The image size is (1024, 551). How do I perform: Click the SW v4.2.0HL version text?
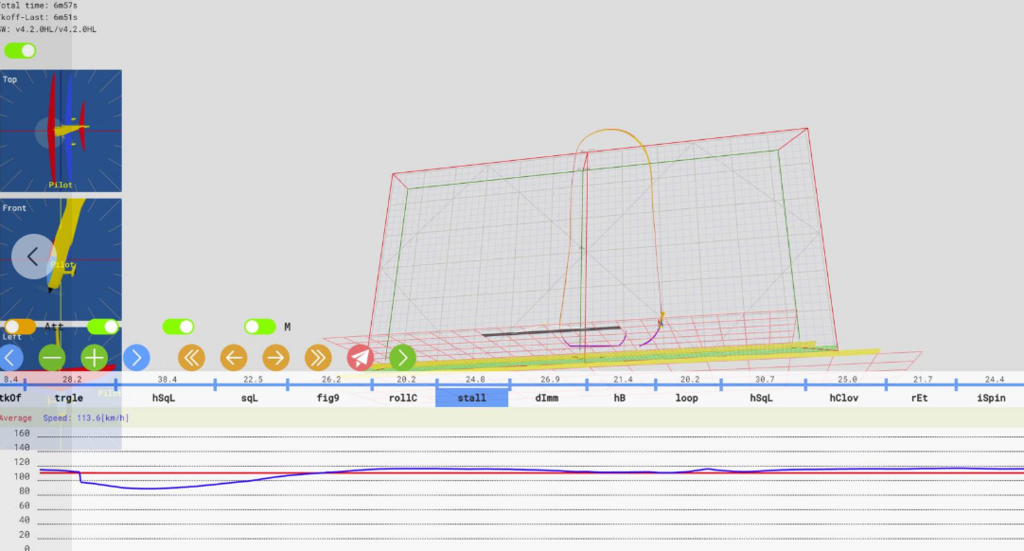48,29
